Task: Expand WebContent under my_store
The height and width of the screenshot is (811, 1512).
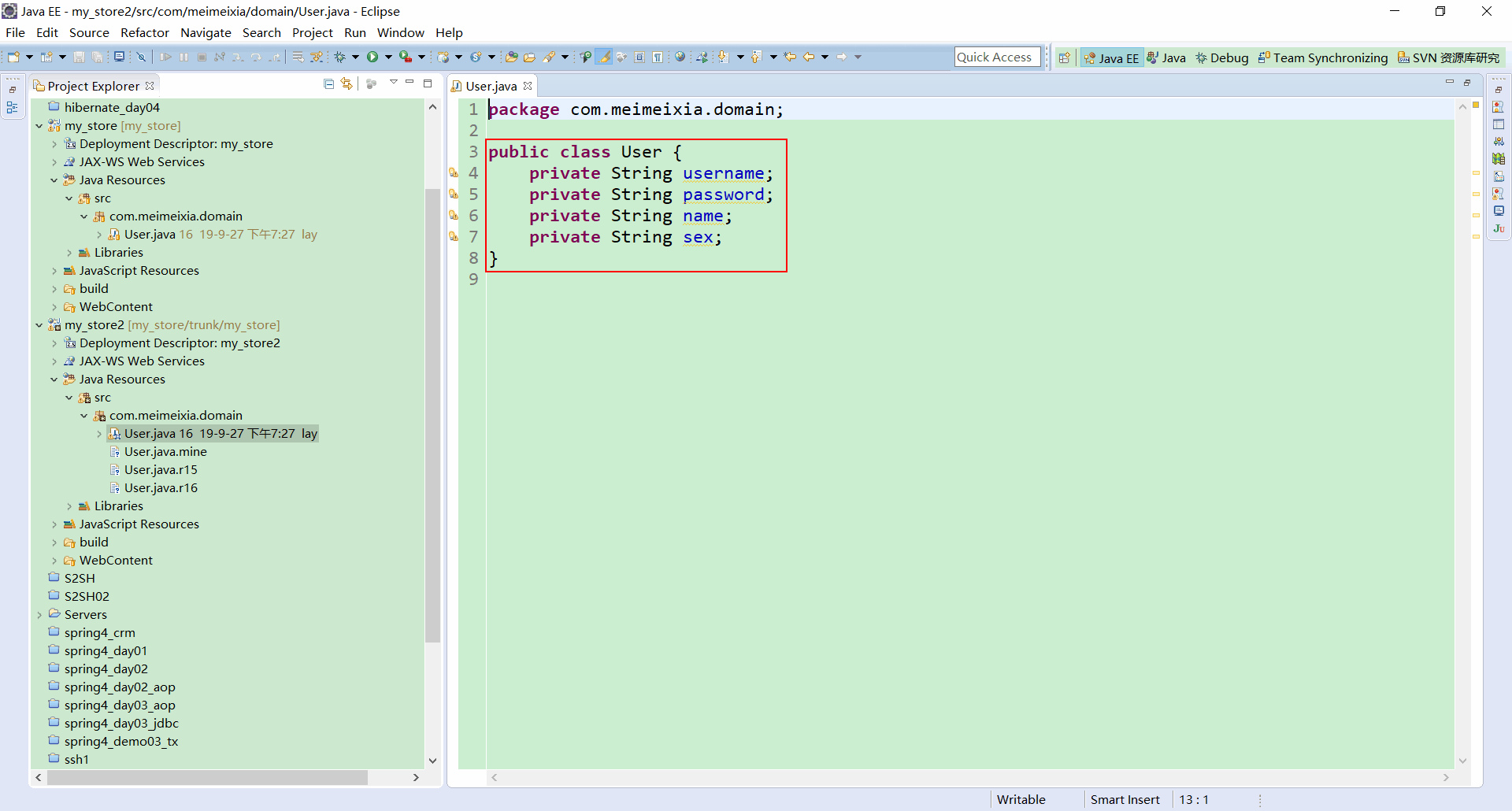Action: coord(54,307)
